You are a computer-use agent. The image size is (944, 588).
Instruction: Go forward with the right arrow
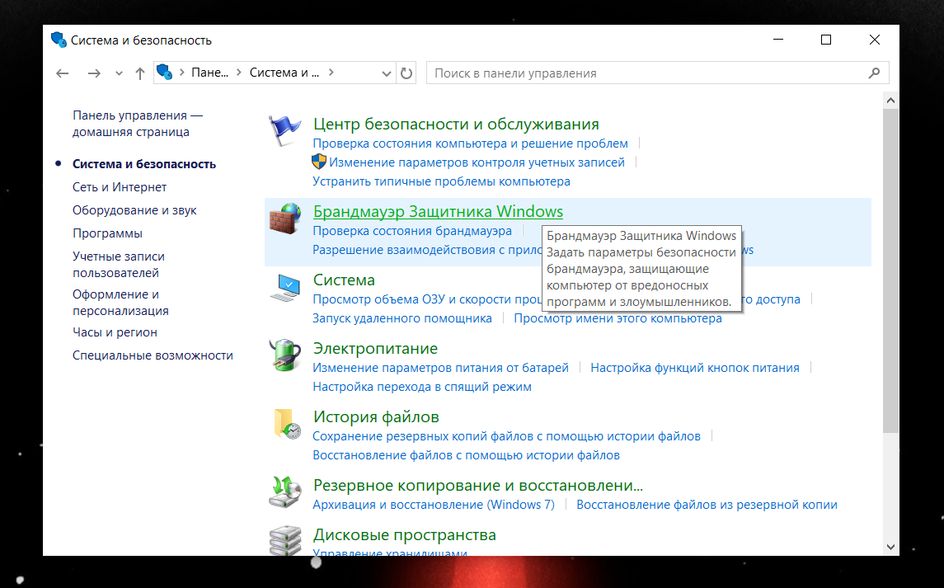coord(93,73)
